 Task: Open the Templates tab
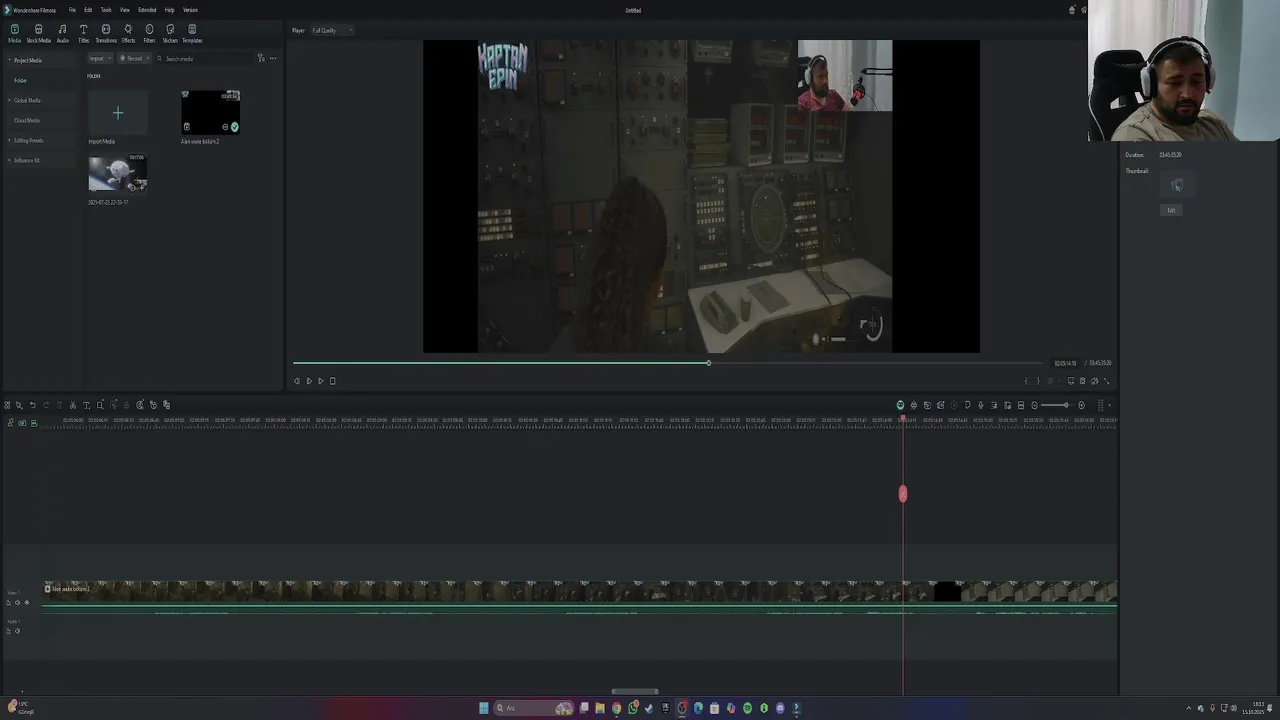pos(192,33)
